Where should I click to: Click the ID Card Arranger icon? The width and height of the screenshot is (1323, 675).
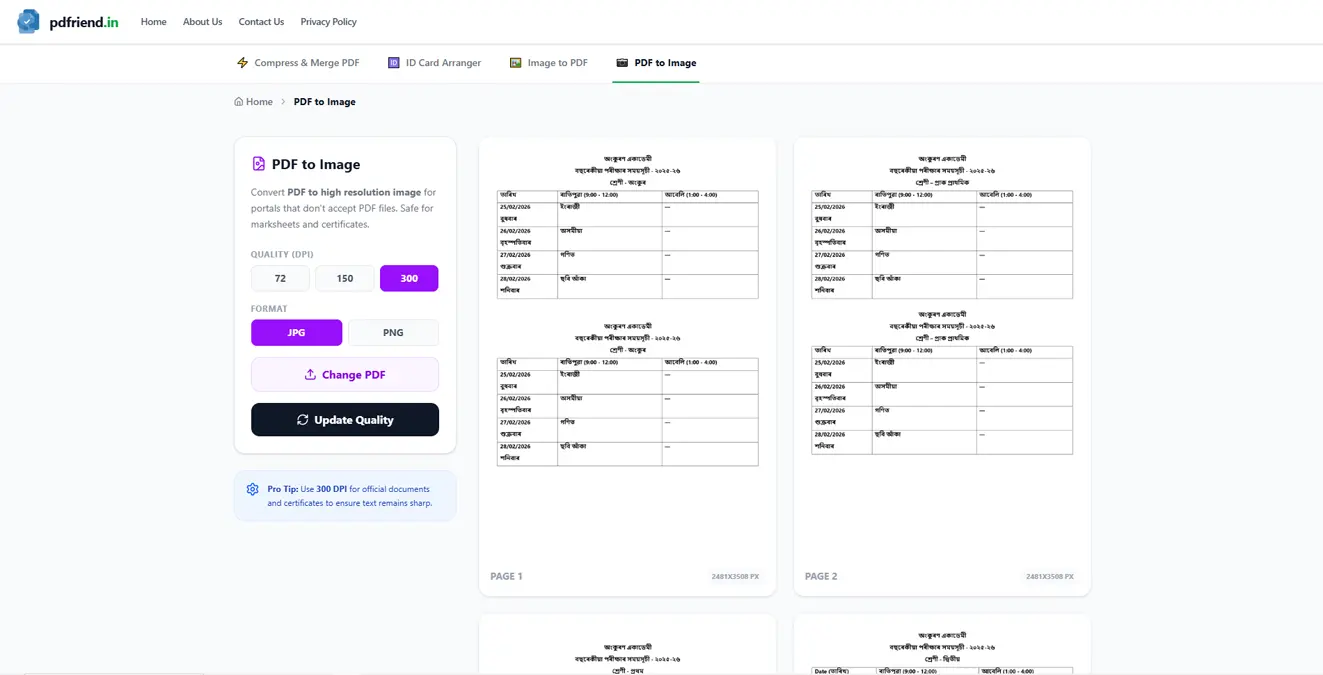pos(393,63)
